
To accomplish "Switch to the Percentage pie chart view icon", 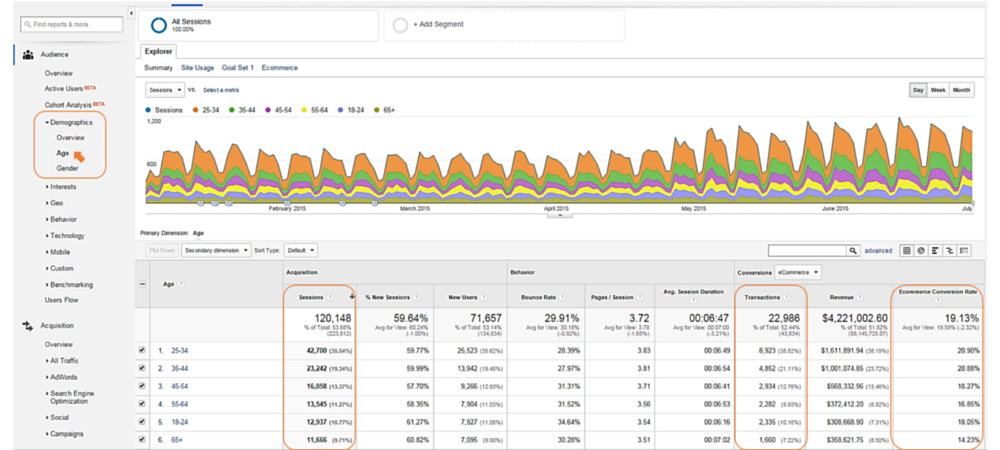I will [921, 251].
